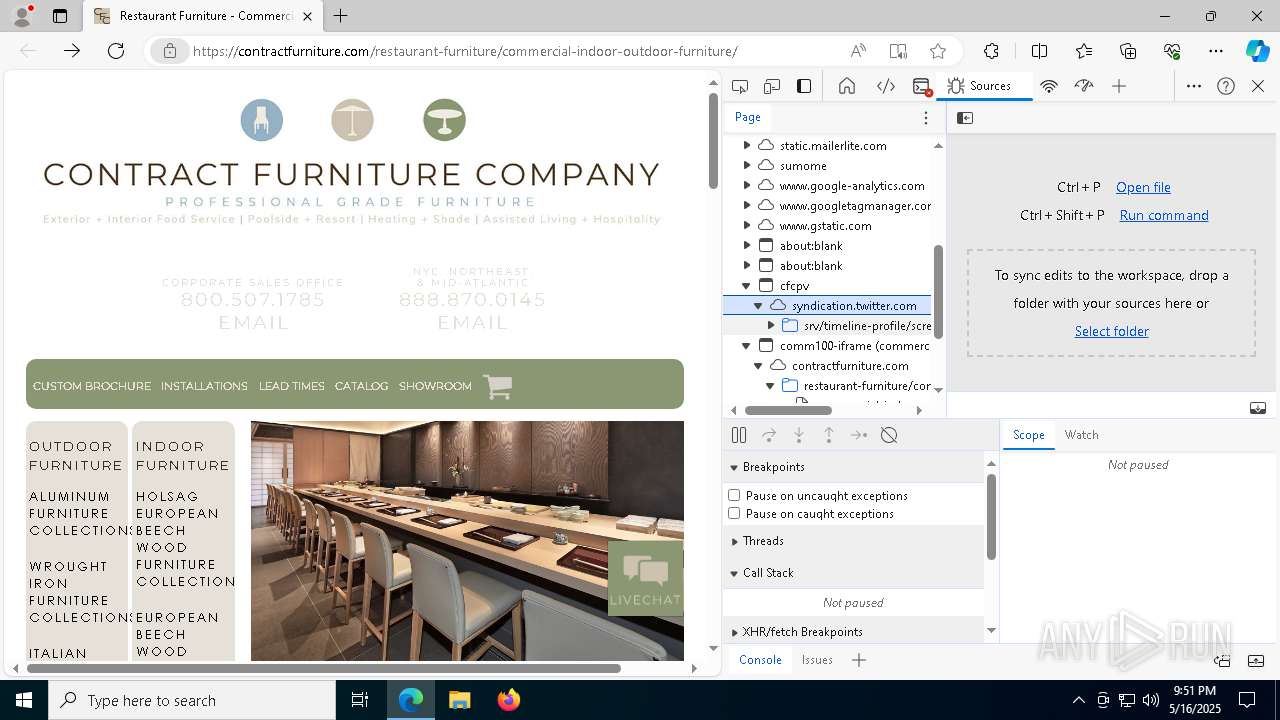Viewport: 1280px width, 720px height.
Task: Open the INSTALLATIONS menu link
Action: 204,386
